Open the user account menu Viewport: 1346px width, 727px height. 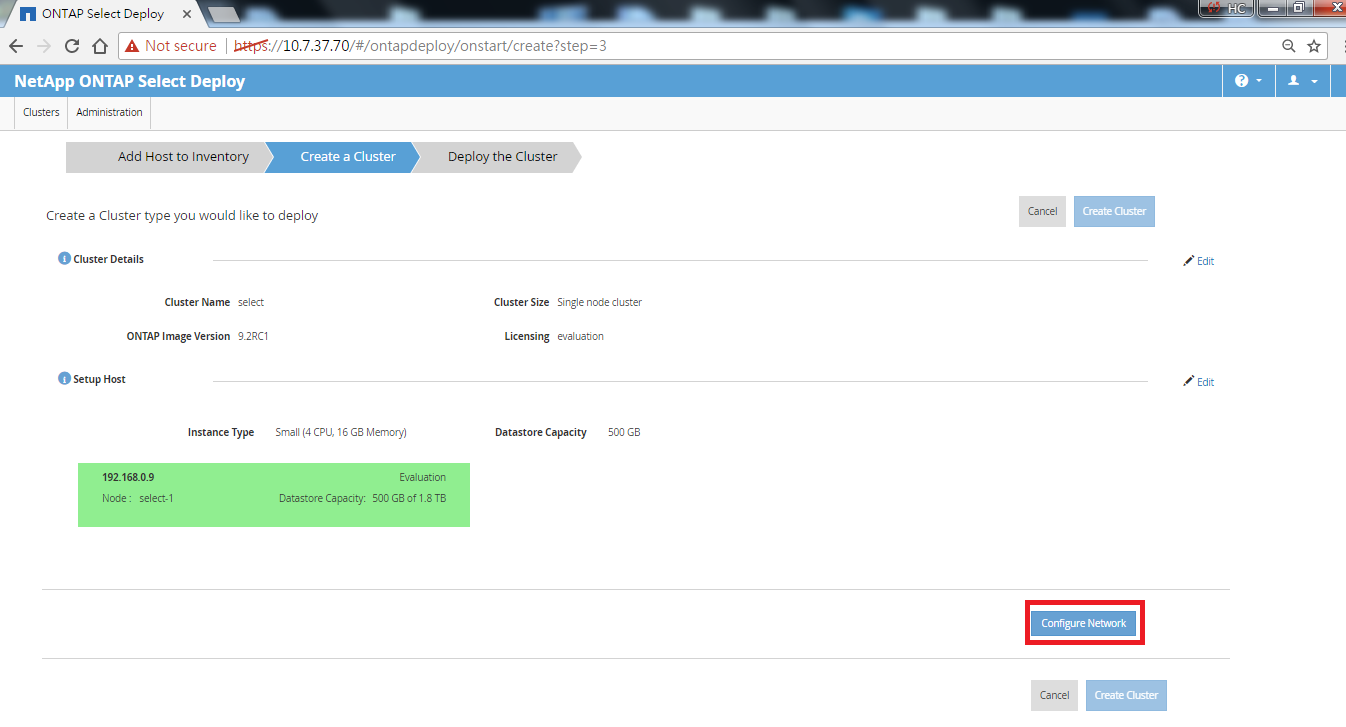coord(1302,81)
